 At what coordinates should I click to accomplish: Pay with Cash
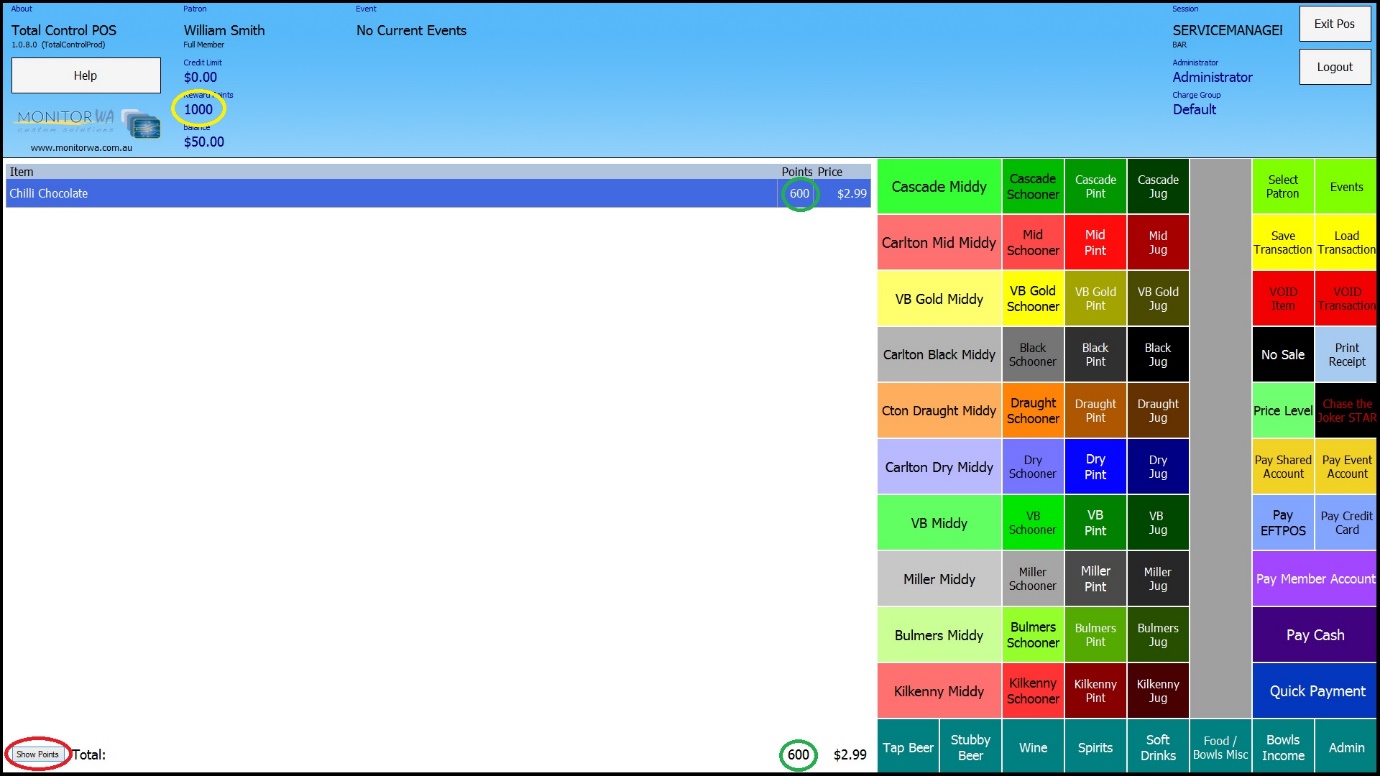[x=1315, y=634]
